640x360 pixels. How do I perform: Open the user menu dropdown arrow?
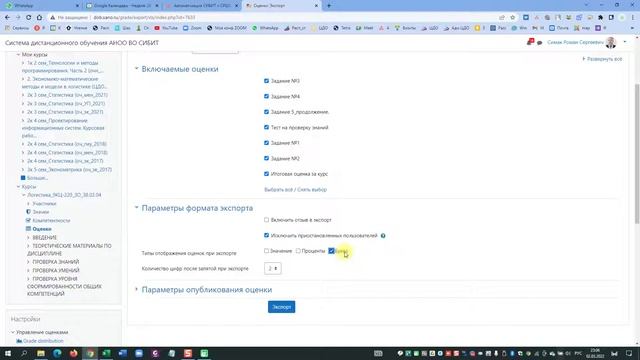[624, 42]
